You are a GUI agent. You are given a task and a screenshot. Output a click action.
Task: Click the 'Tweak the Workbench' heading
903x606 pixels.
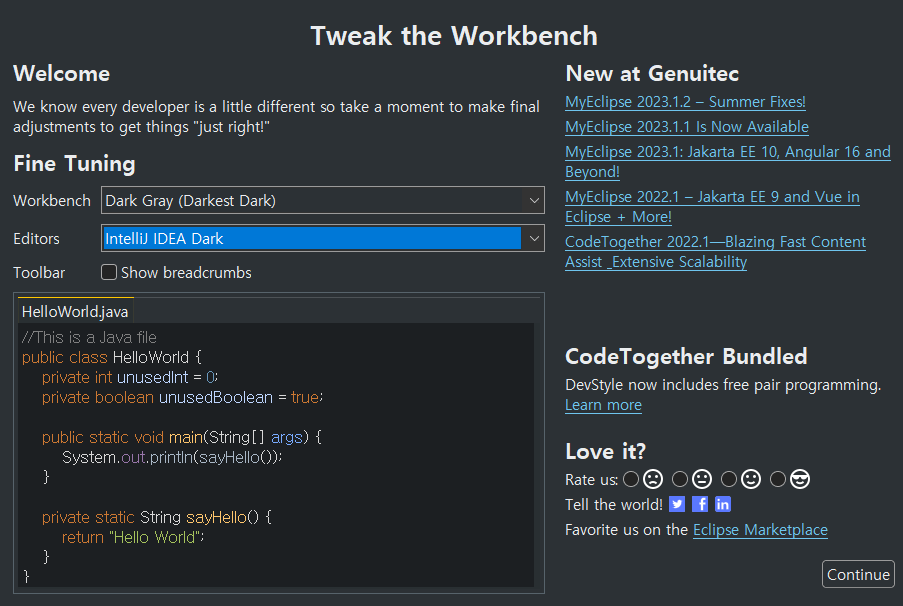[x=454, y=36]
